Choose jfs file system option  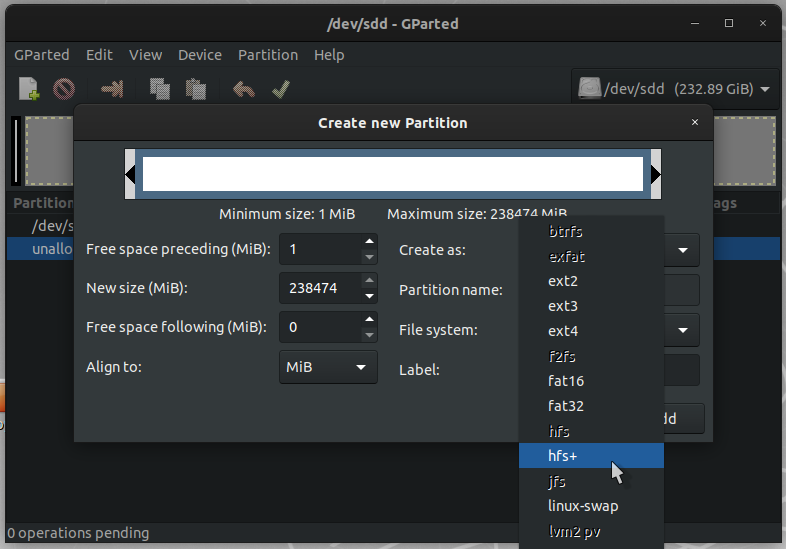coord(592,481)
